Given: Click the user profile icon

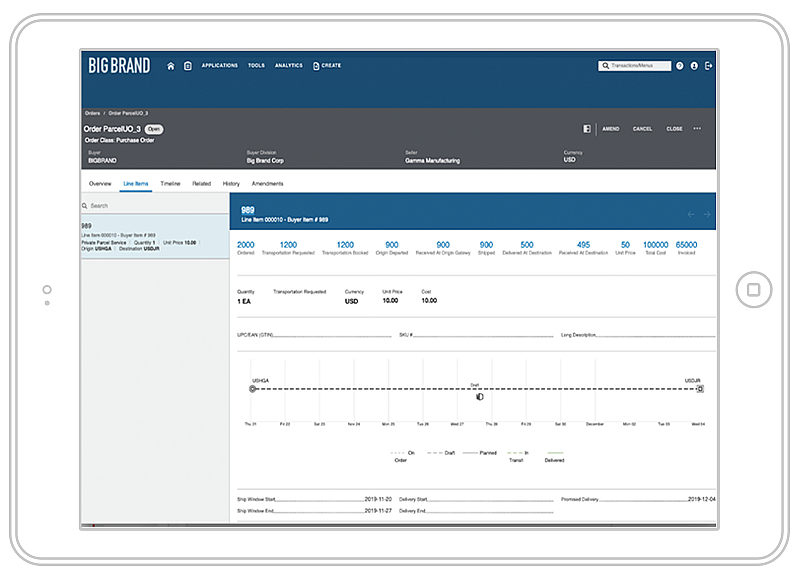Looking at the screenshot, I should click(694, 65).
